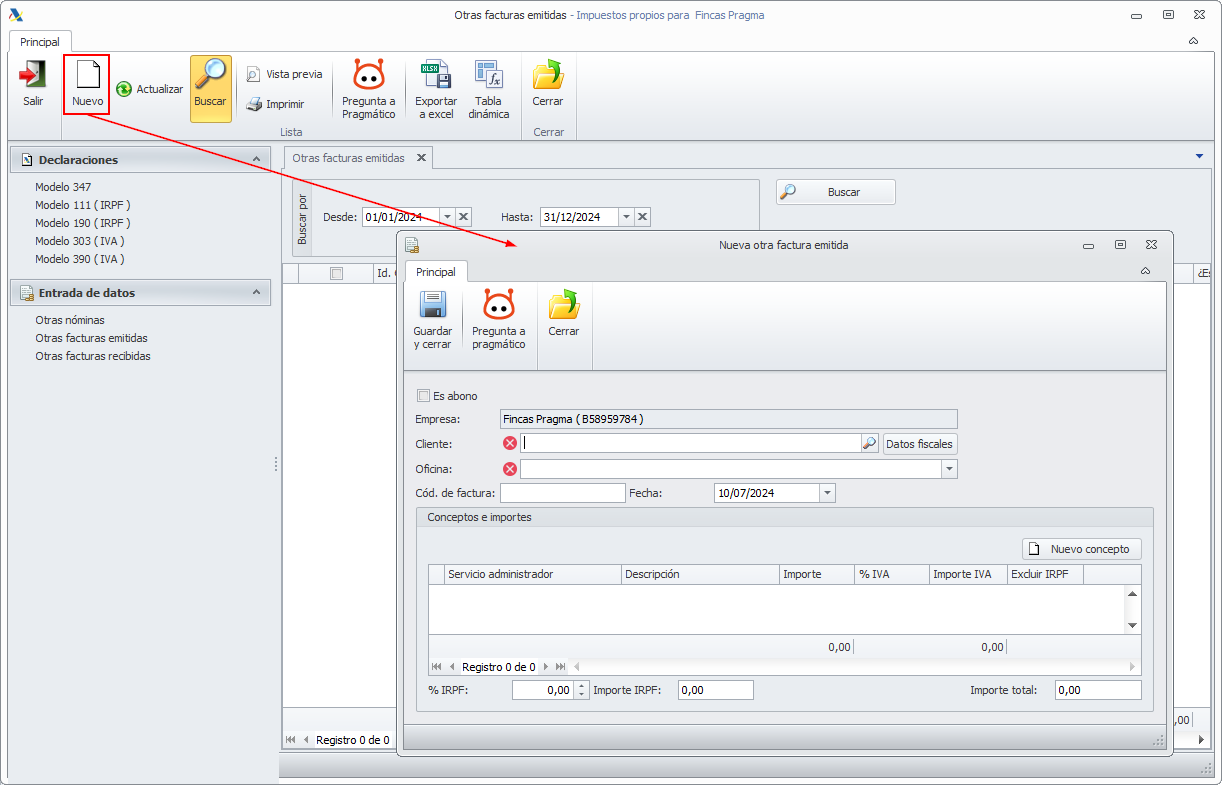1222x785 pixels.
Task: Click the Importe total field
Action: pos(1098,690)
